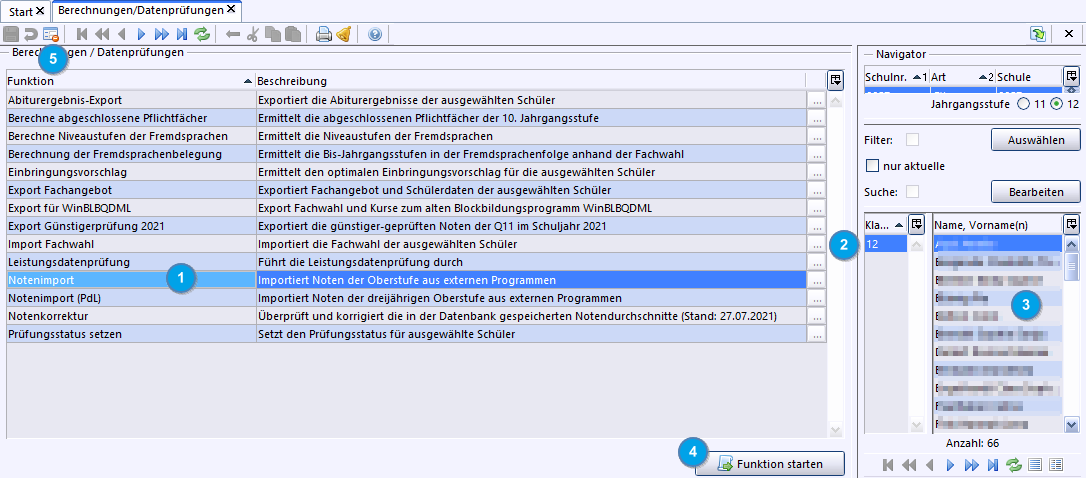Click the main toolbar double-right arrow
Image resolution: width=1086 pixels, height=478 pixels.
(x=162, y=34)
